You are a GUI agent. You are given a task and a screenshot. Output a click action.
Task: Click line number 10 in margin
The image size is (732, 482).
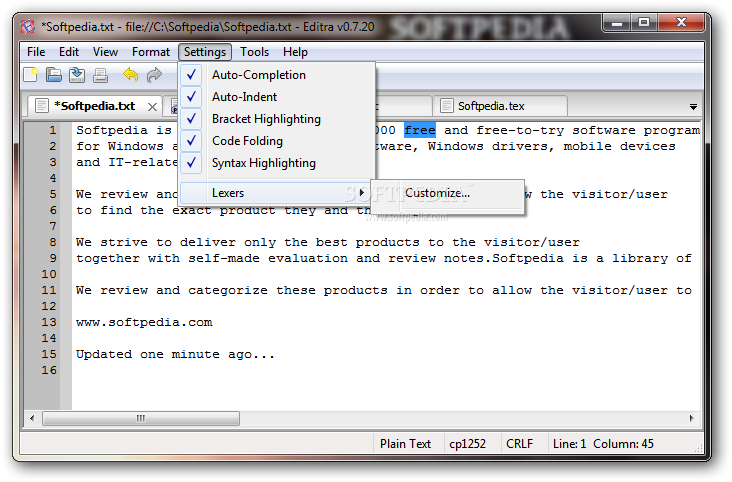49,274
